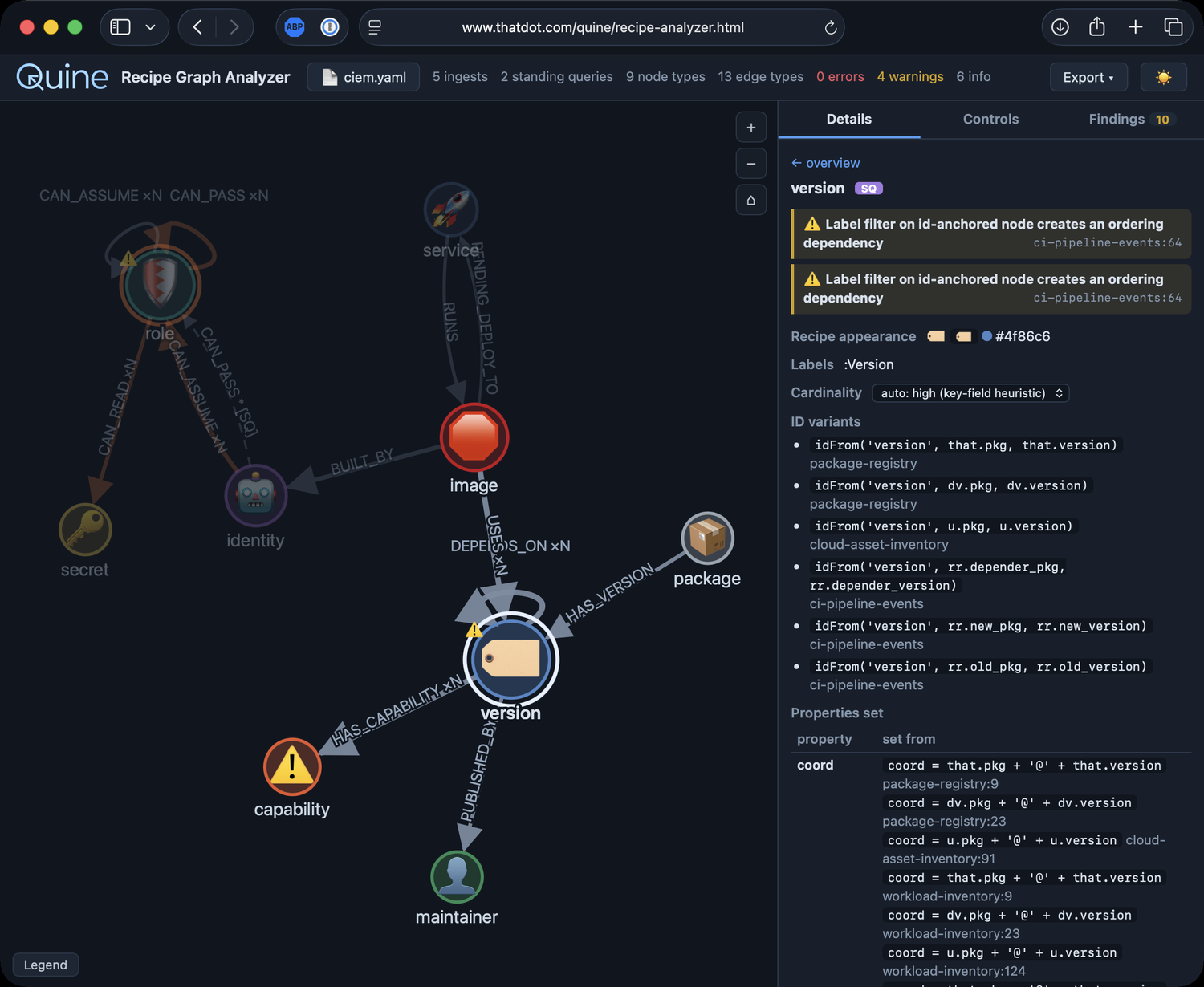This screenshot has width=1204, height=987.
Task: Open the 1Password extension
Action: 330,27
